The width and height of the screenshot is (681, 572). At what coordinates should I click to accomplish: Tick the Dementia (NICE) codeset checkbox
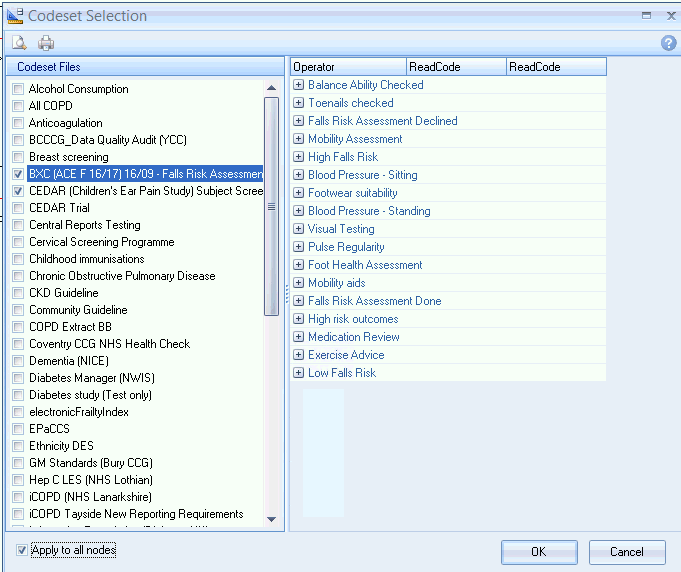18,361
